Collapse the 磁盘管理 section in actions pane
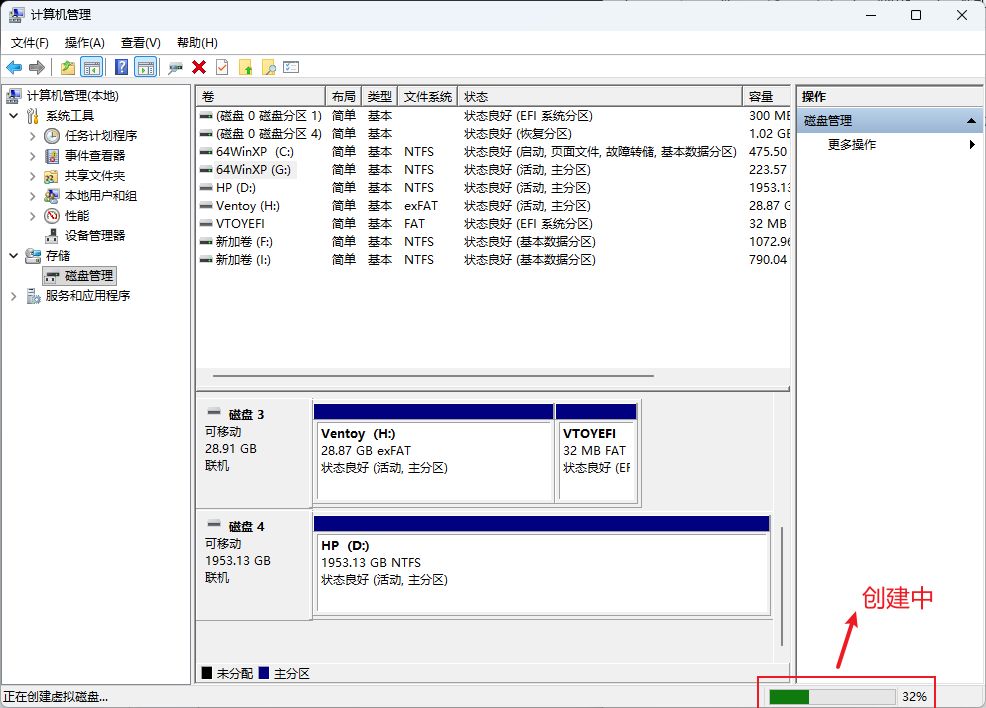 pos(972,121)
